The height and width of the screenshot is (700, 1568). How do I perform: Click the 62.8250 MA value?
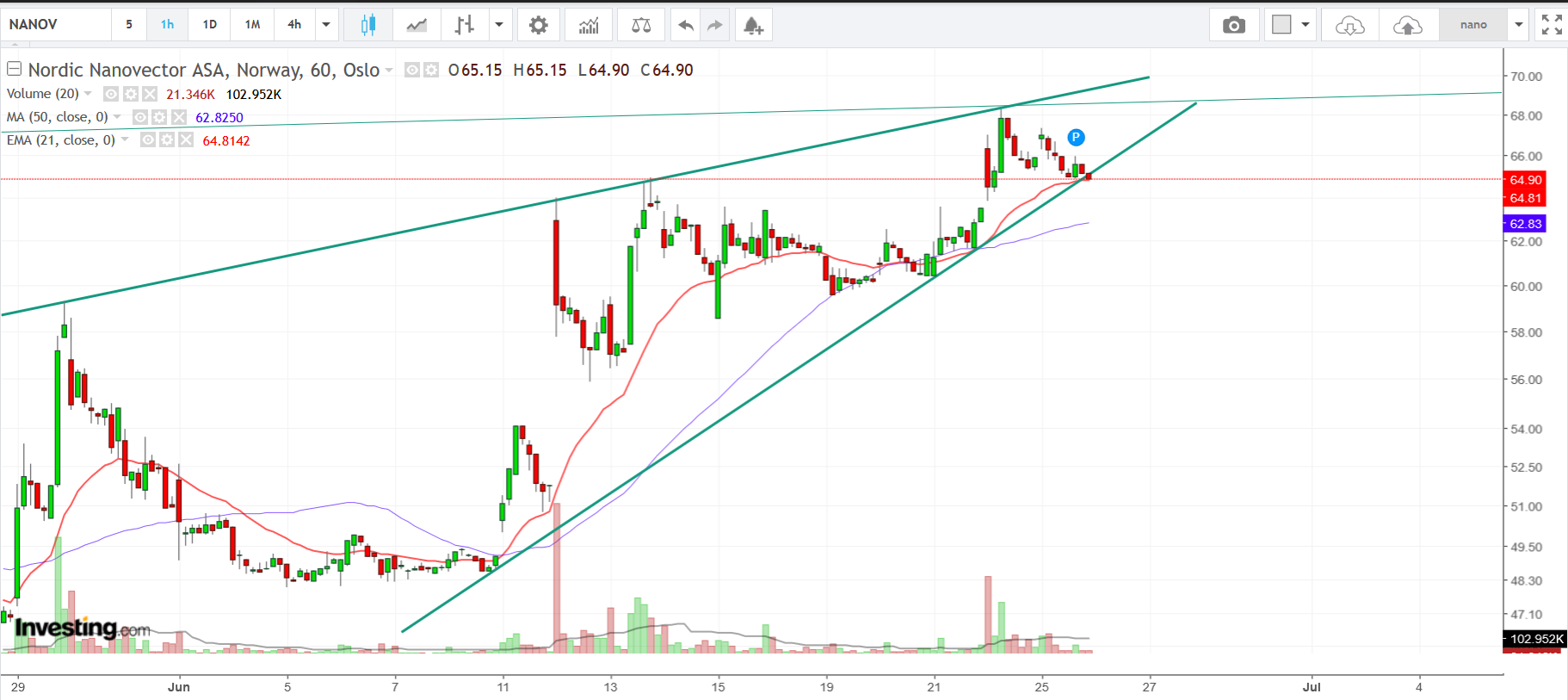pos(219,118)
